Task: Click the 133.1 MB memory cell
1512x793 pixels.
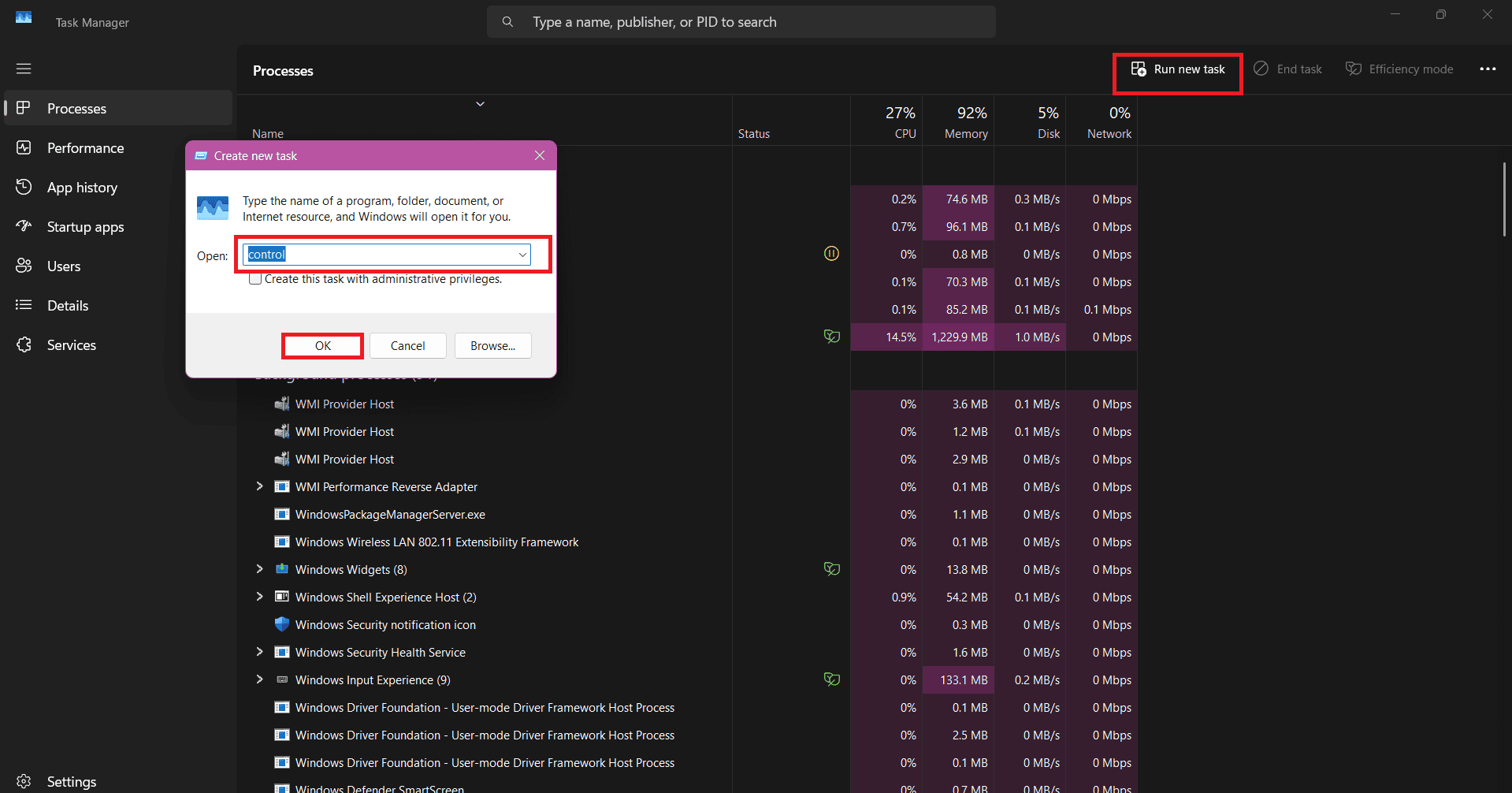Action: coord(958,679)
